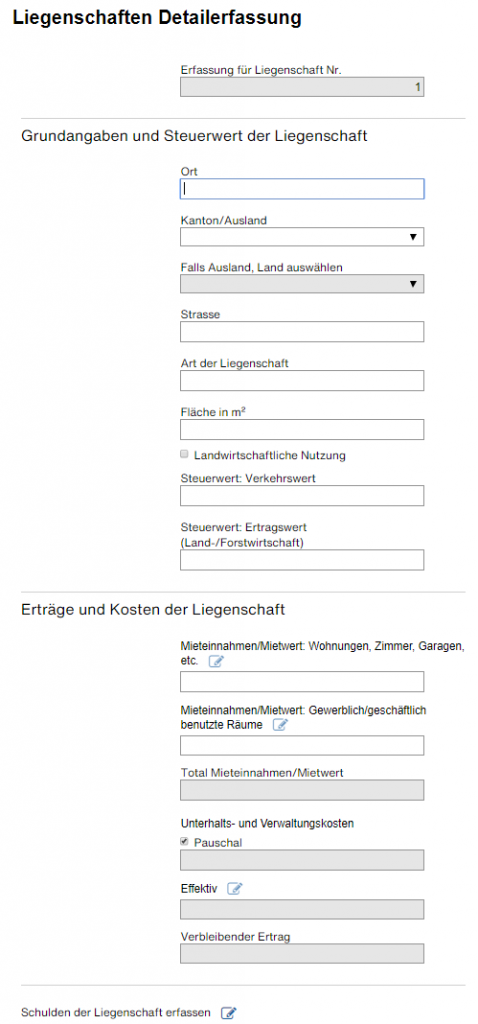Screen dimensions: 478x1024
Task: Click the Gewerblich/geschäftlich benutzte Räume amount field
Action: point(302,746)
